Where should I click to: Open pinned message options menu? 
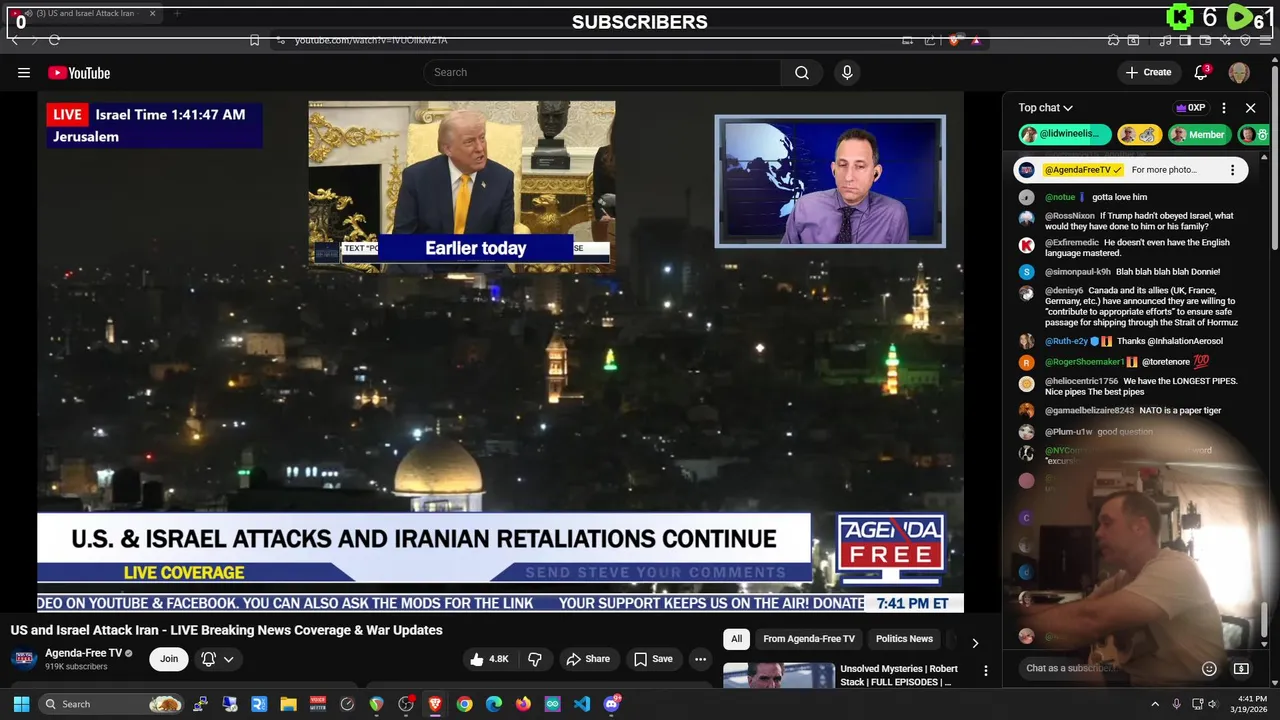point(1232,170)
